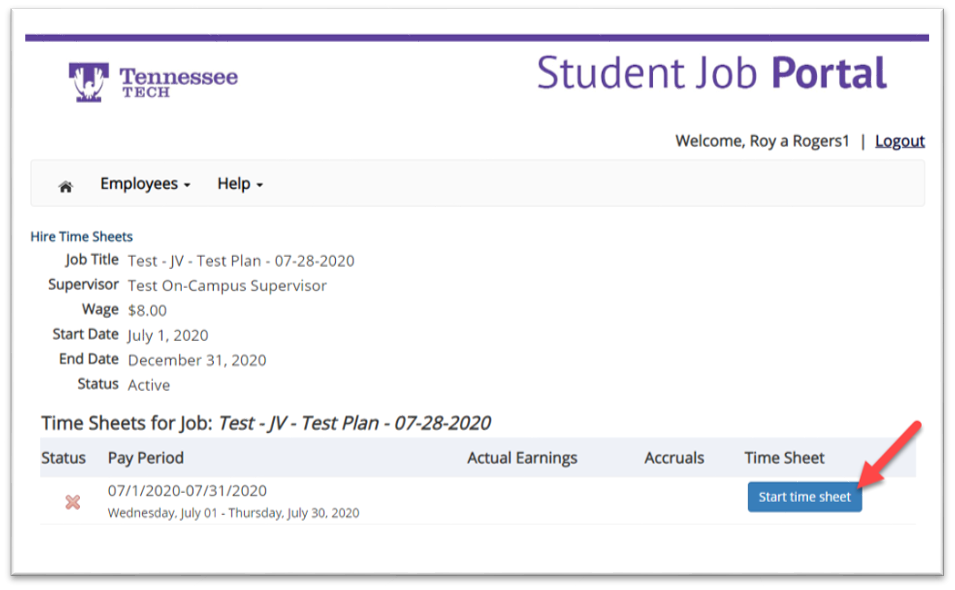Viewport: 955px width, 590px height.
Task: Open the Employees dropdown menu
Action: click(145, 184)
